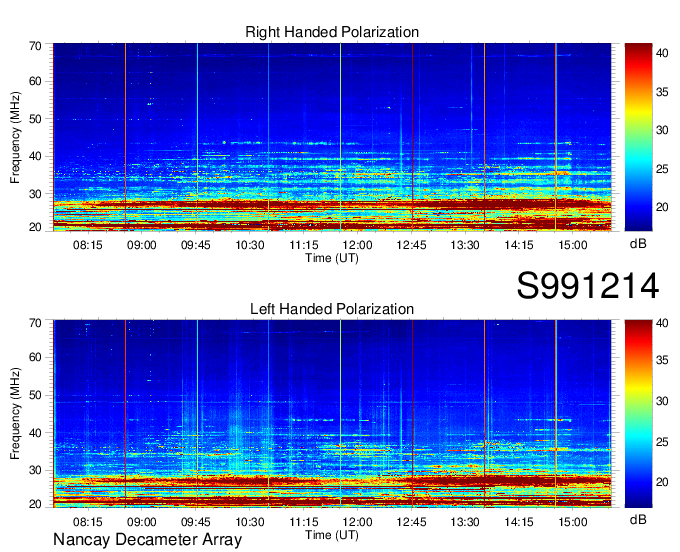680x552 pixels.
Task: Click the 13:30 time tick on the Left Handed plot
Action: pyautogui.click(x=465, y=522)
